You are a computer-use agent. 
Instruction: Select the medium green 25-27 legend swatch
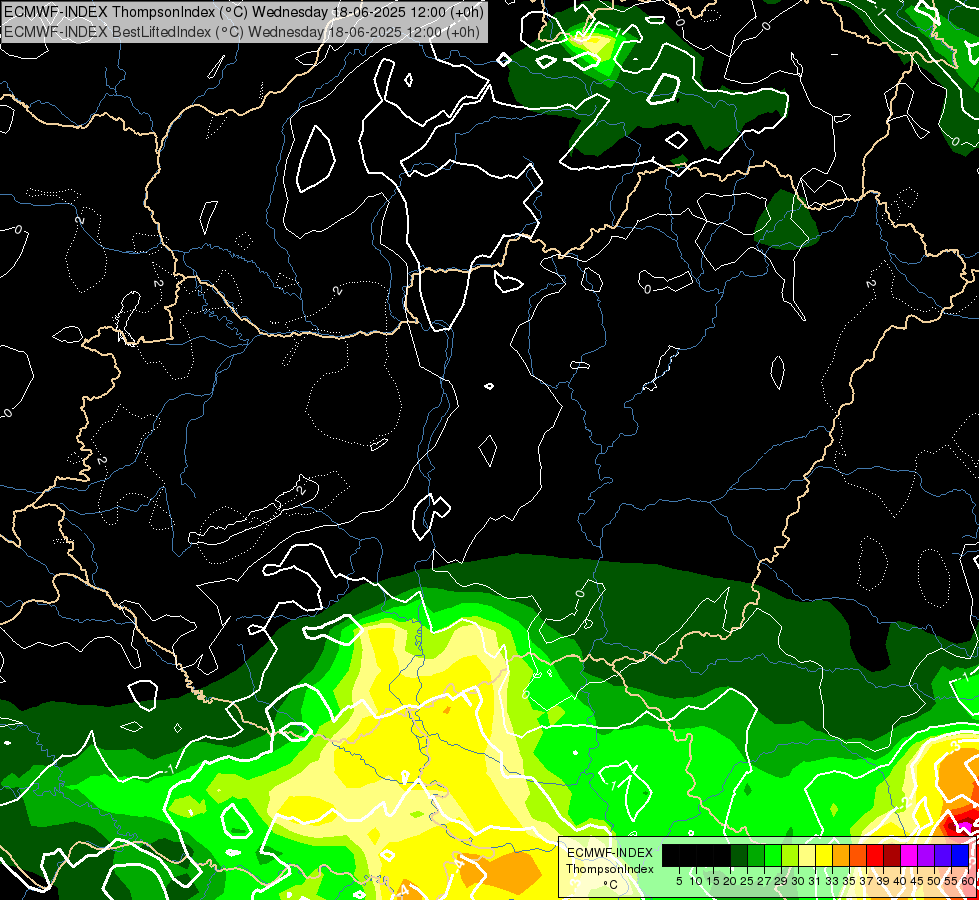point(756,856)
